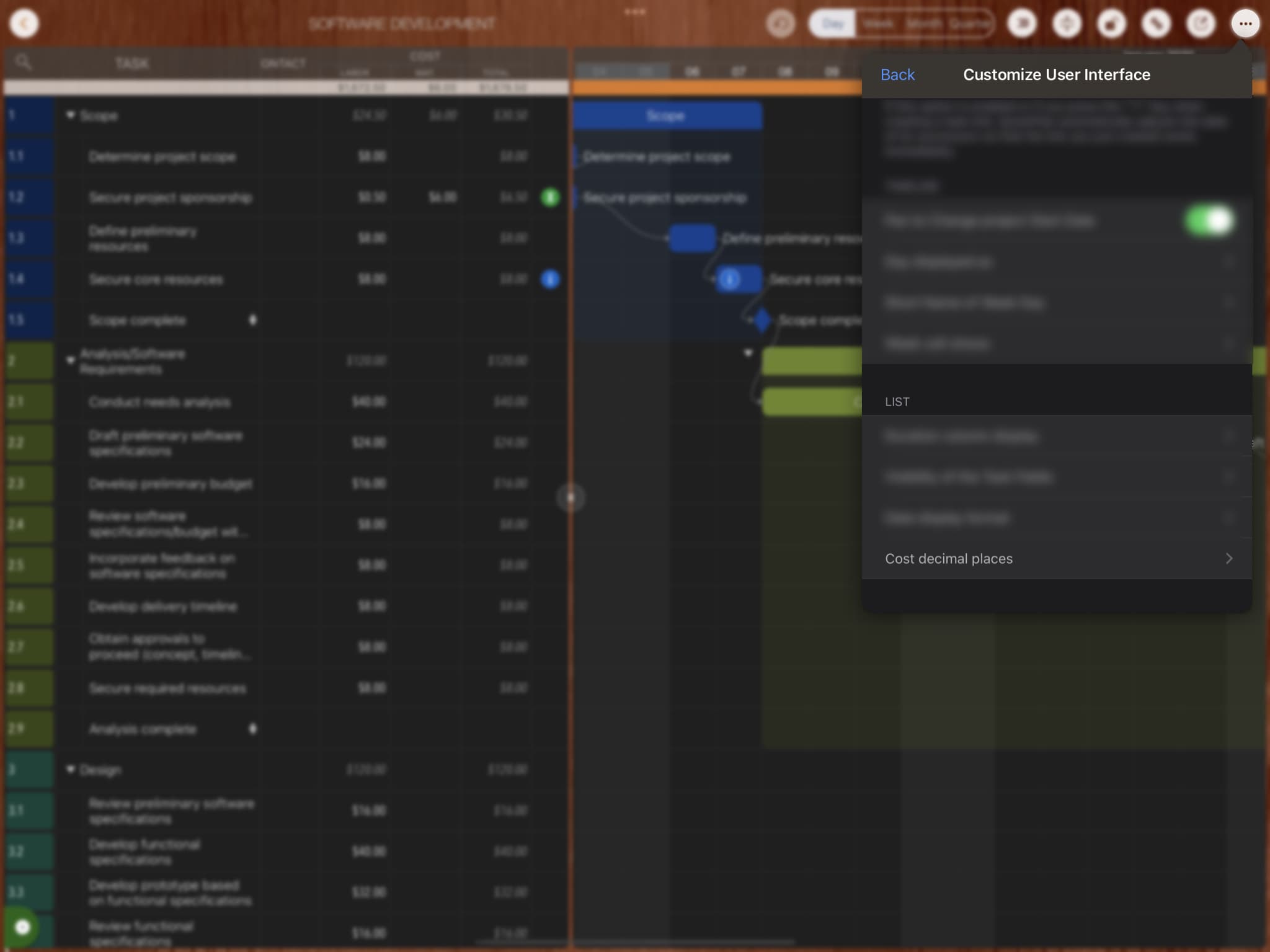Click the green badge on Secure project sponsorship row
The height and width of the screenshot is (952, 1270).
pos(550,197)
